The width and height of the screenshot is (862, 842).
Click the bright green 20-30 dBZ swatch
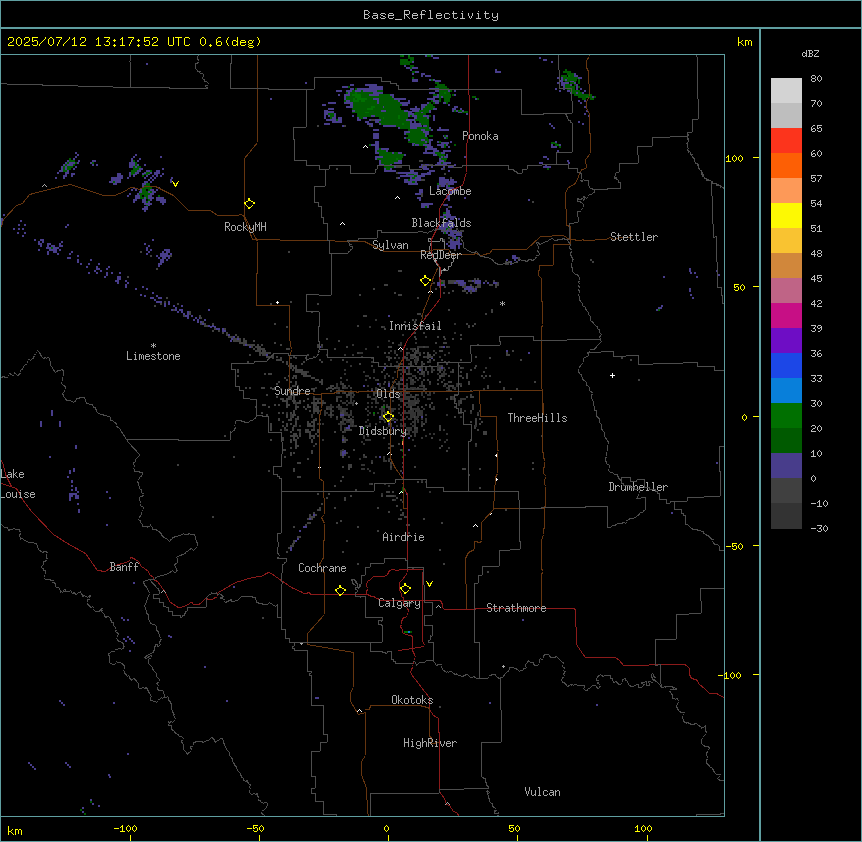tap(786, 416)
